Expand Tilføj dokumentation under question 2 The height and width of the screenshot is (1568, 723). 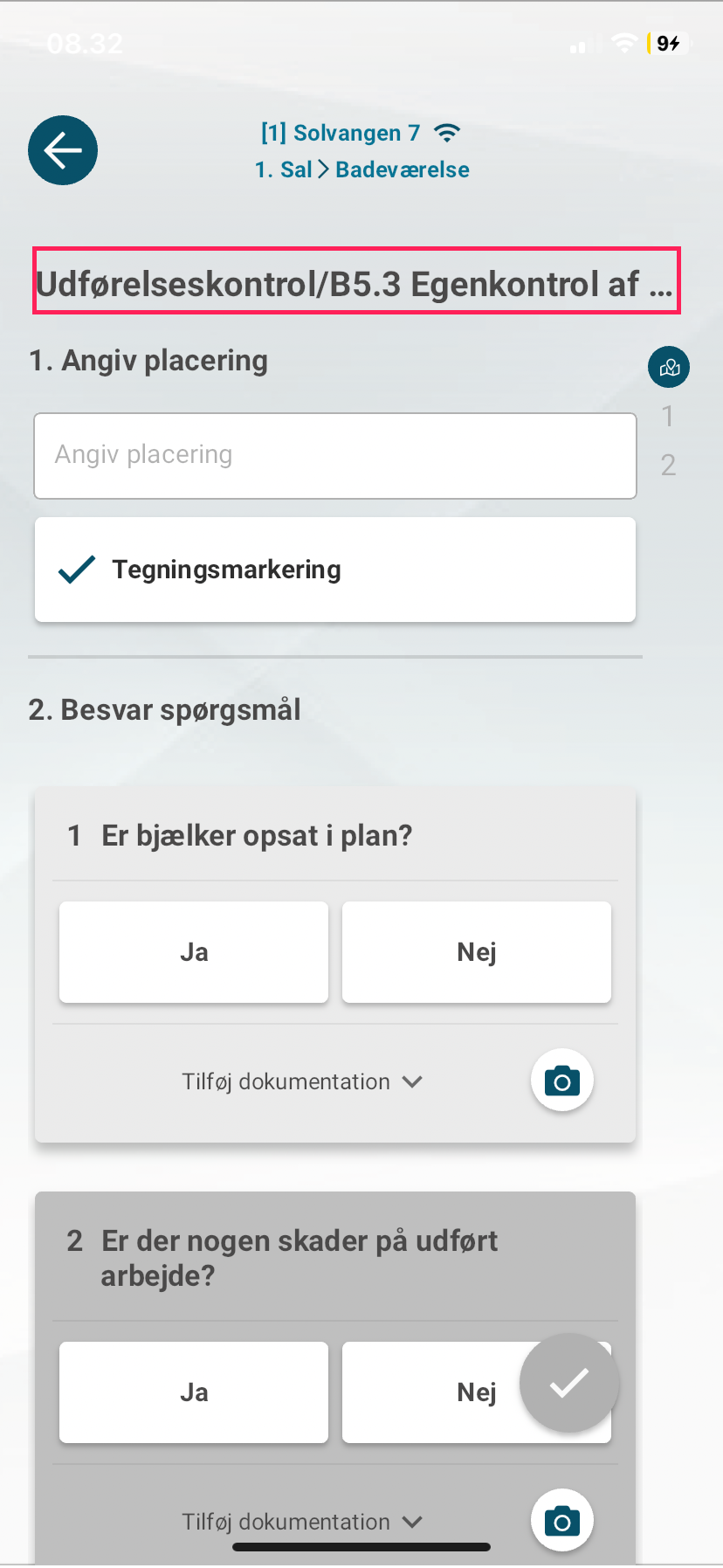click(302, 1522)
